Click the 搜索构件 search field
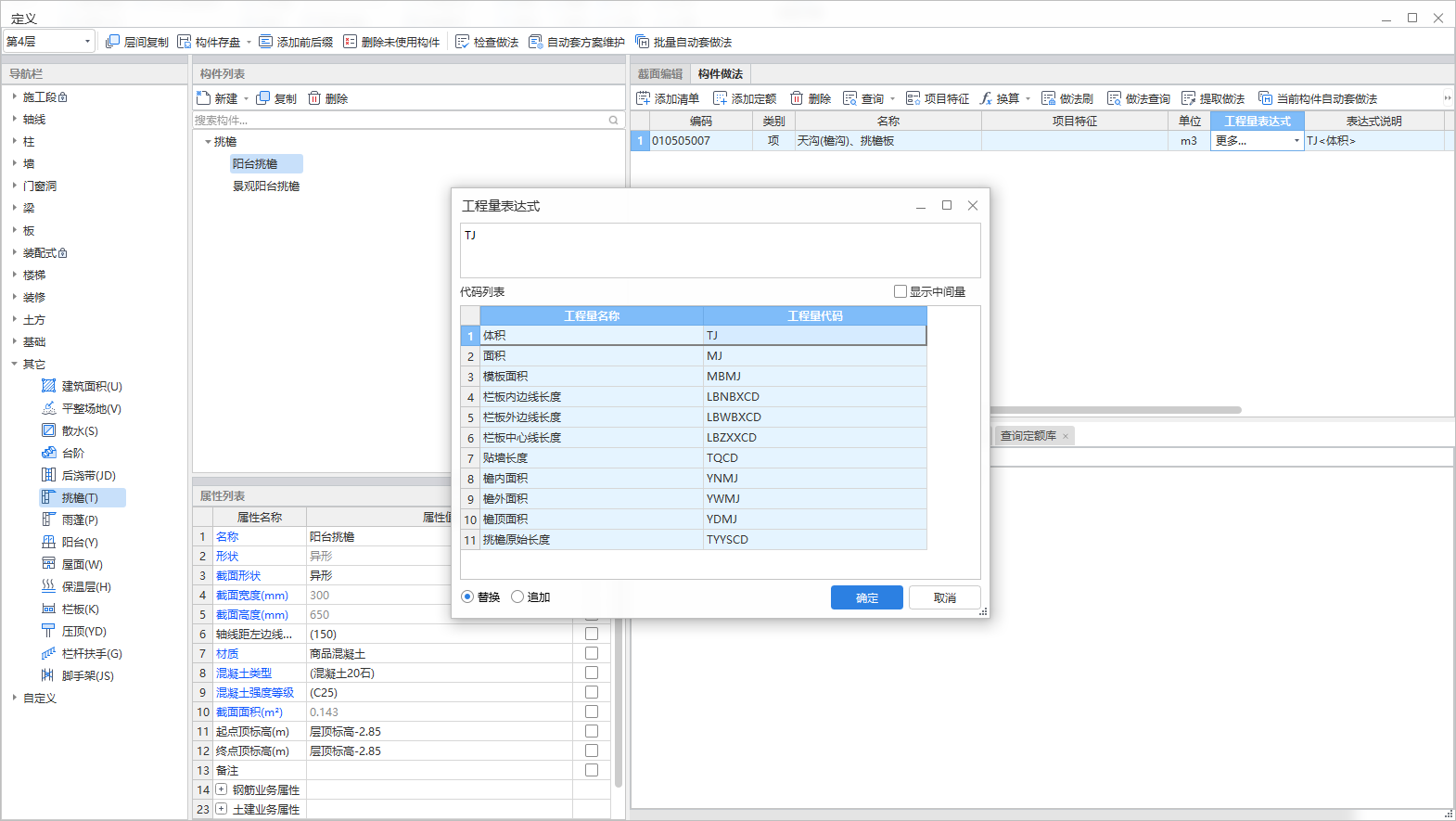1456x821 pixels. pyautogui.click(x=401, y=121)
